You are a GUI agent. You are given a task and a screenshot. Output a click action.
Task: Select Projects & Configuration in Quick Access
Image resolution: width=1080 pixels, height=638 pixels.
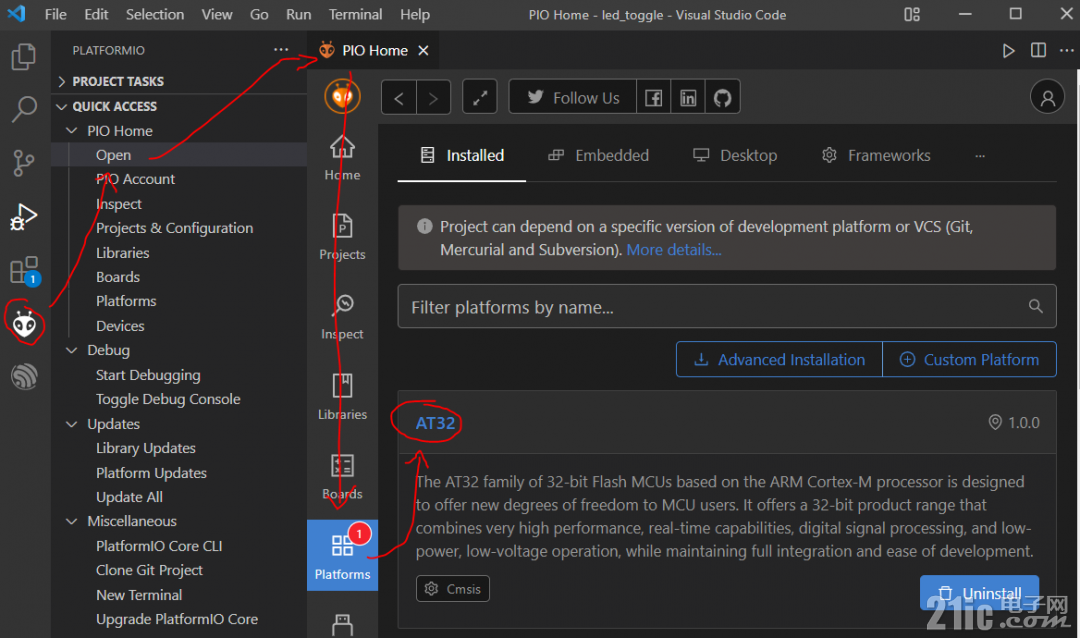pos(174,228)
